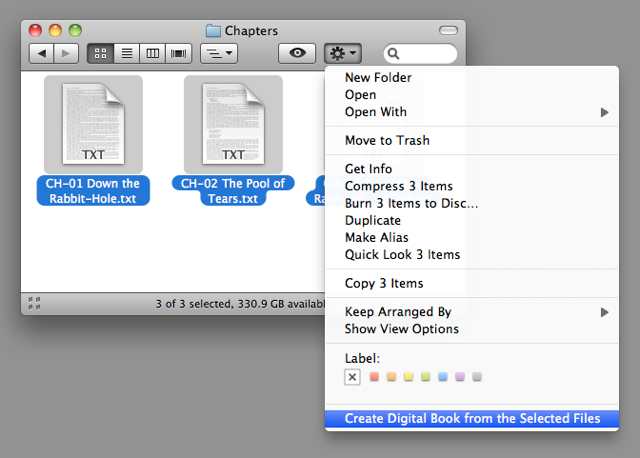
Task: Switch to column view mode
Action: coord(153,53)
